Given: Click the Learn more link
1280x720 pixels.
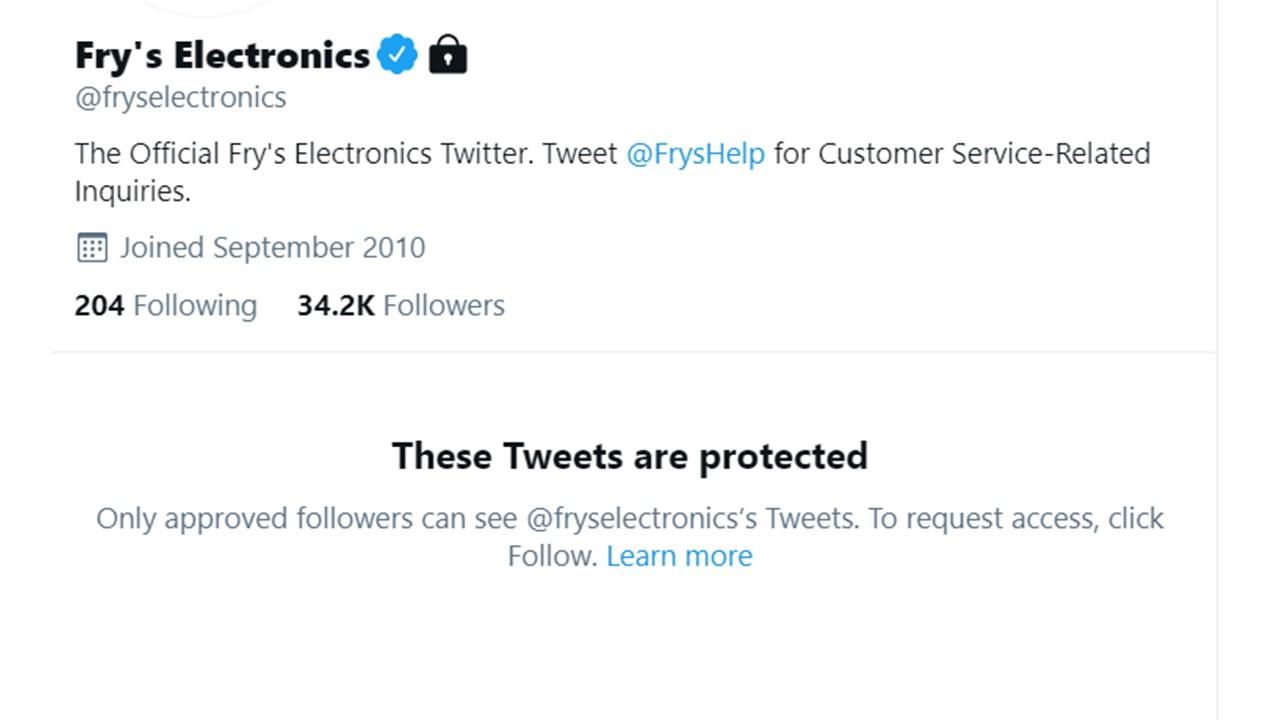Looking at the screenshot, I should click(x=679, y=556).
